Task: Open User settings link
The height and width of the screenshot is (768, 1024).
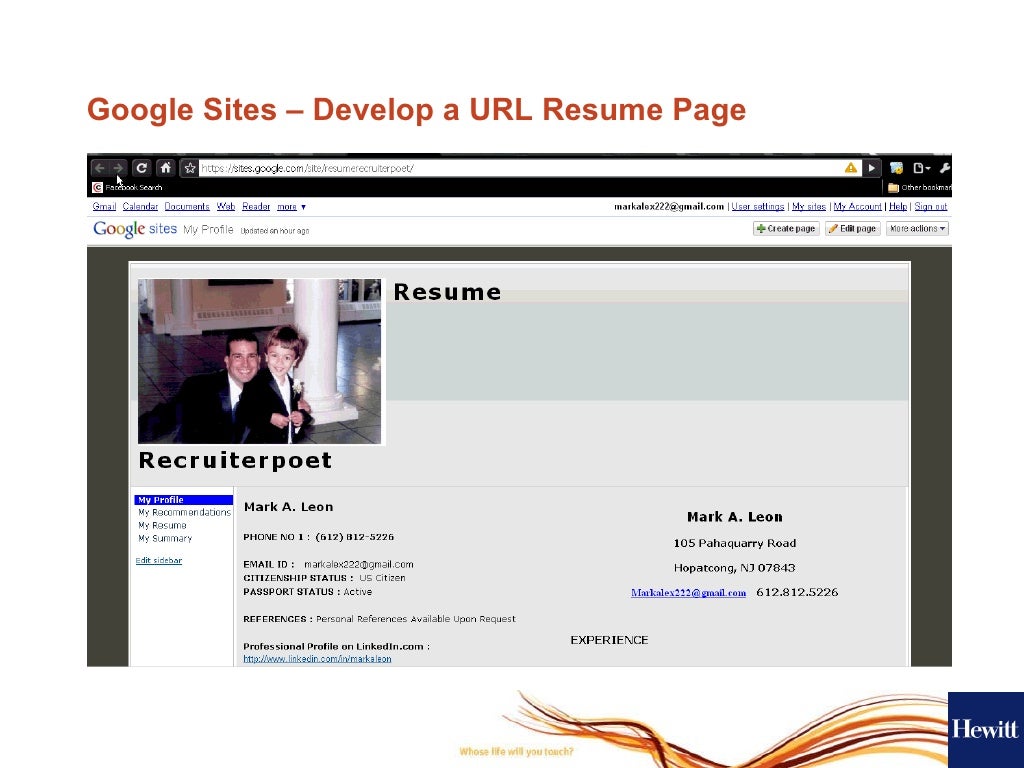Action: [758, 206]
